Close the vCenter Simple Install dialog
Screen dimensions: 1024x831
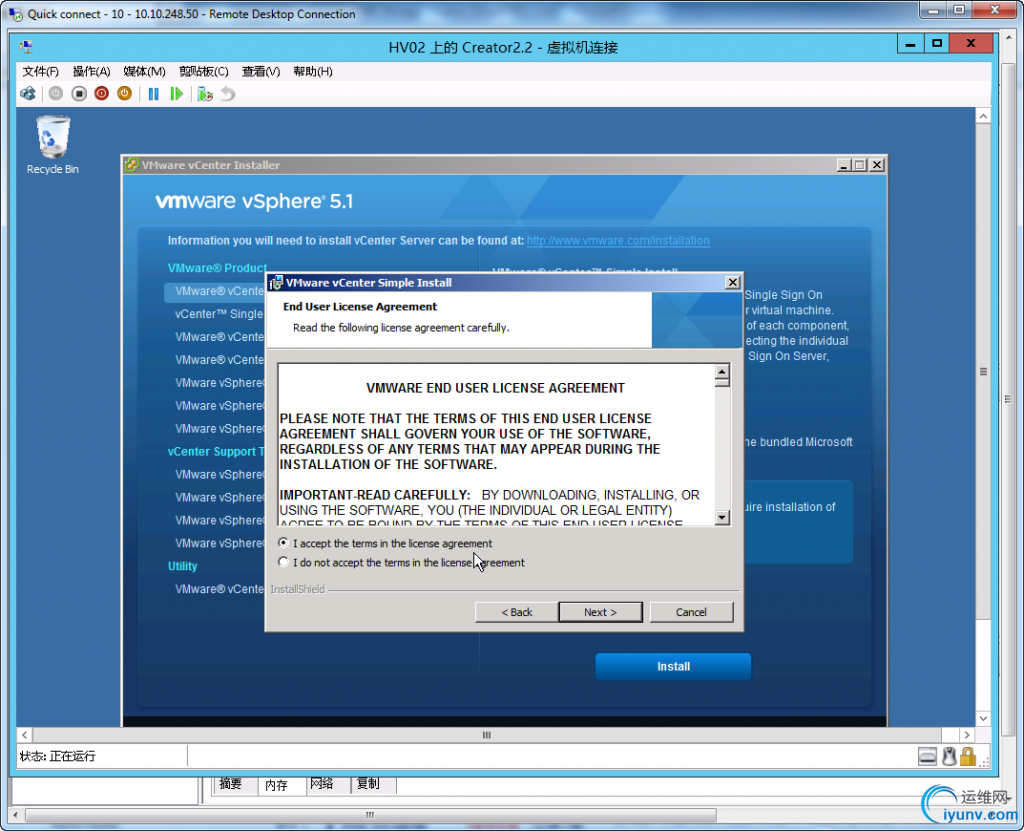(x=733, y=282)
